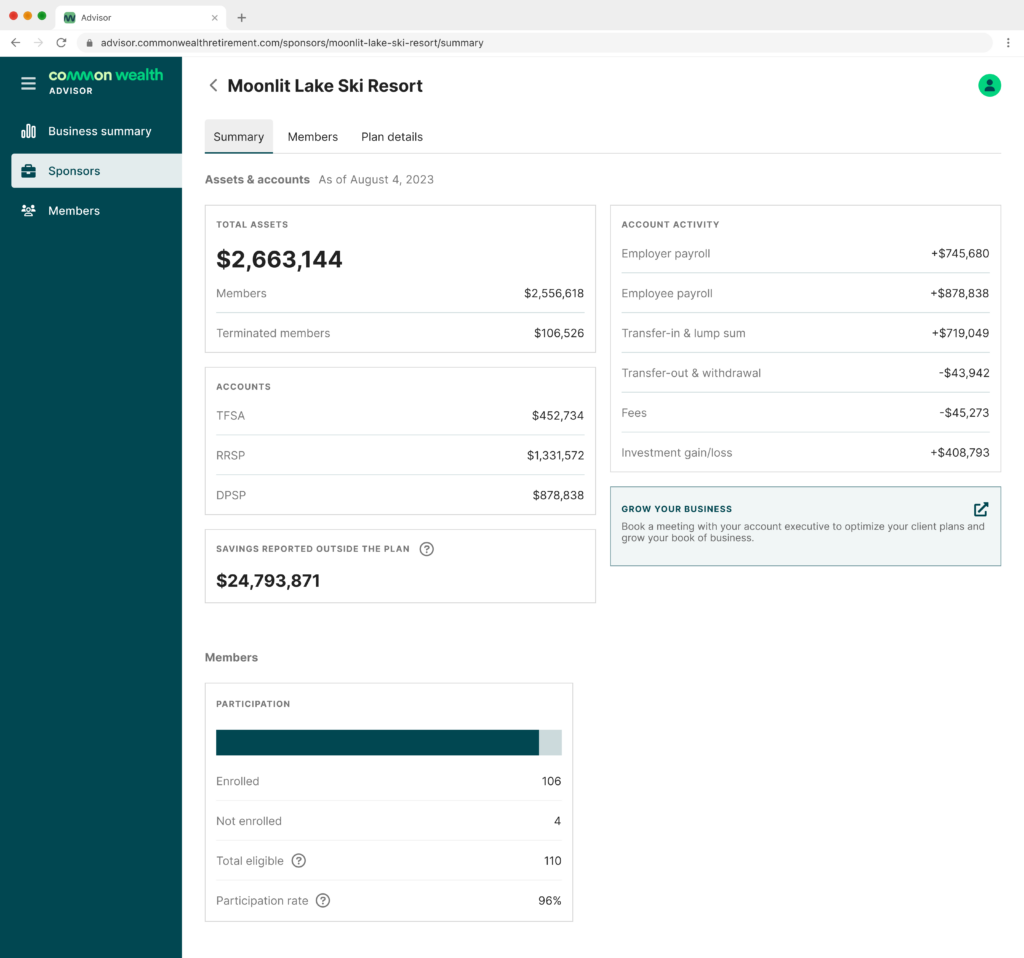Click the Assets & accounts section heading
The width and height of the screenshot is (1024, 958).
point(257,180)
